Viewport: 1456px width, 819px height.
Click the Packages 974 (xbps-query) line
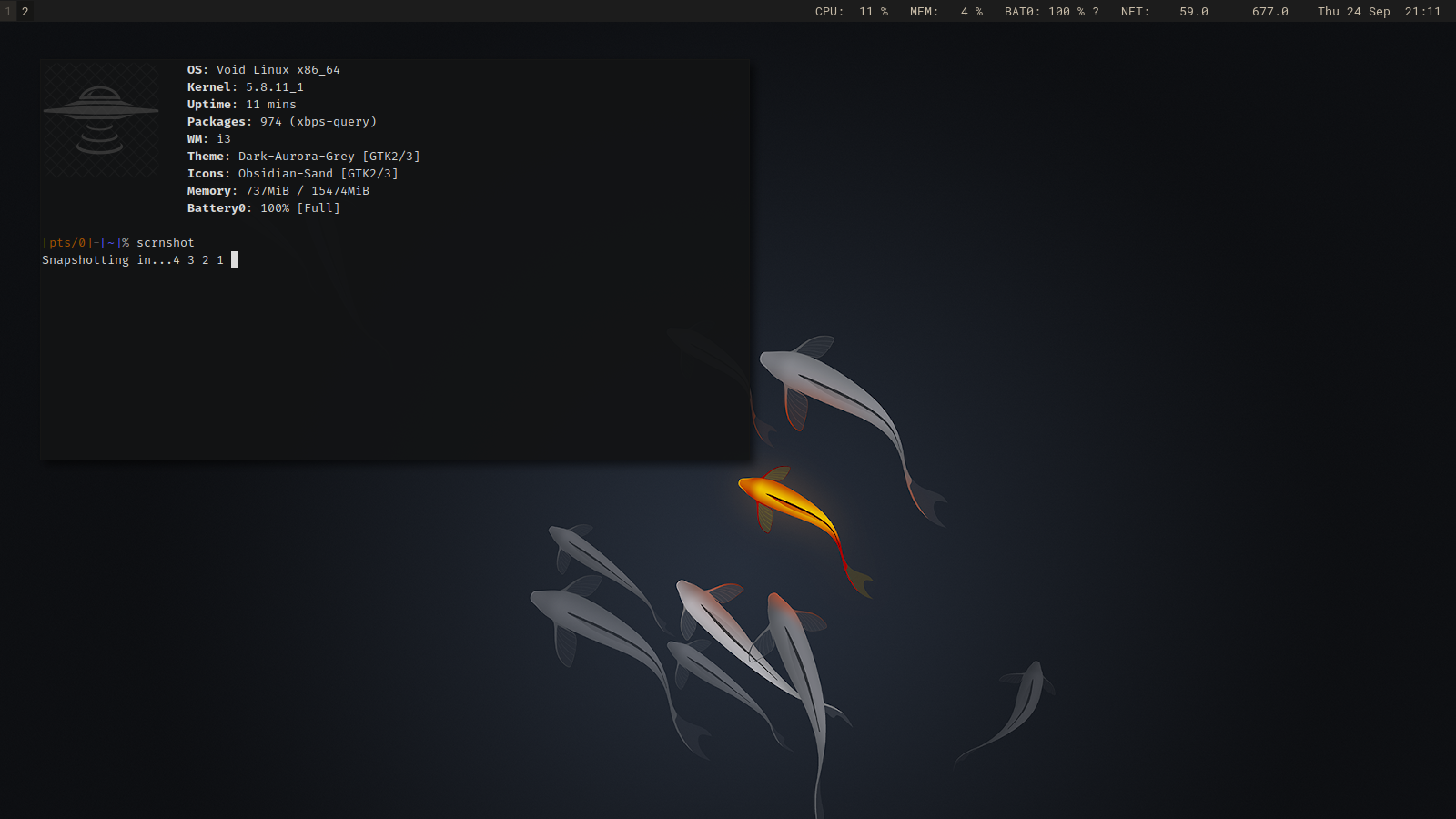pyautogui.click(x=281, y=122)
